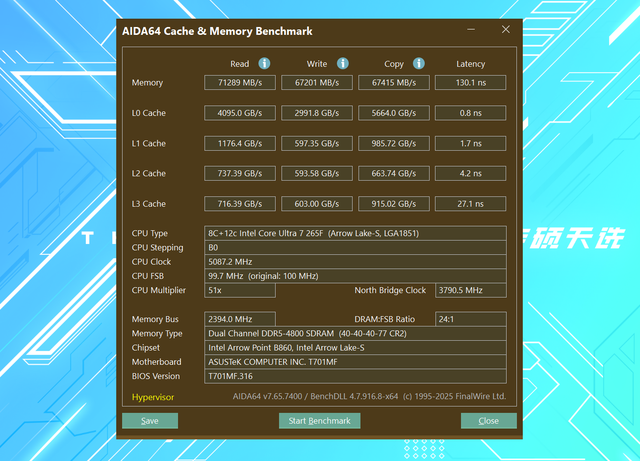Click the Close button at the bottom
640x461 pixels.
[x=489, y=421]
